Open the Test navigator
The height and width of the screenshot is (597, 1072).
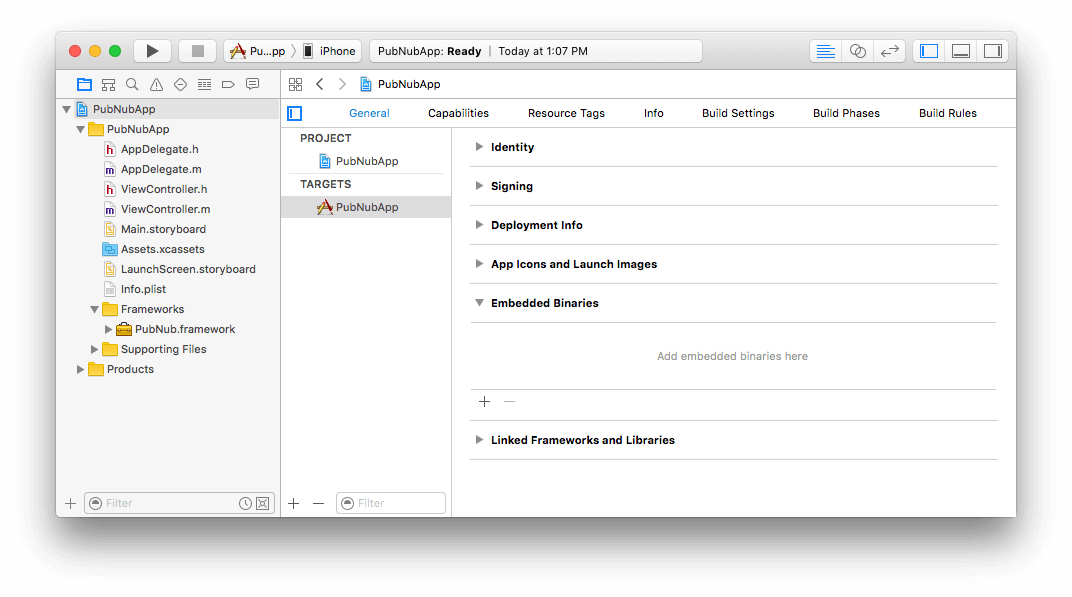click(179, 85)
